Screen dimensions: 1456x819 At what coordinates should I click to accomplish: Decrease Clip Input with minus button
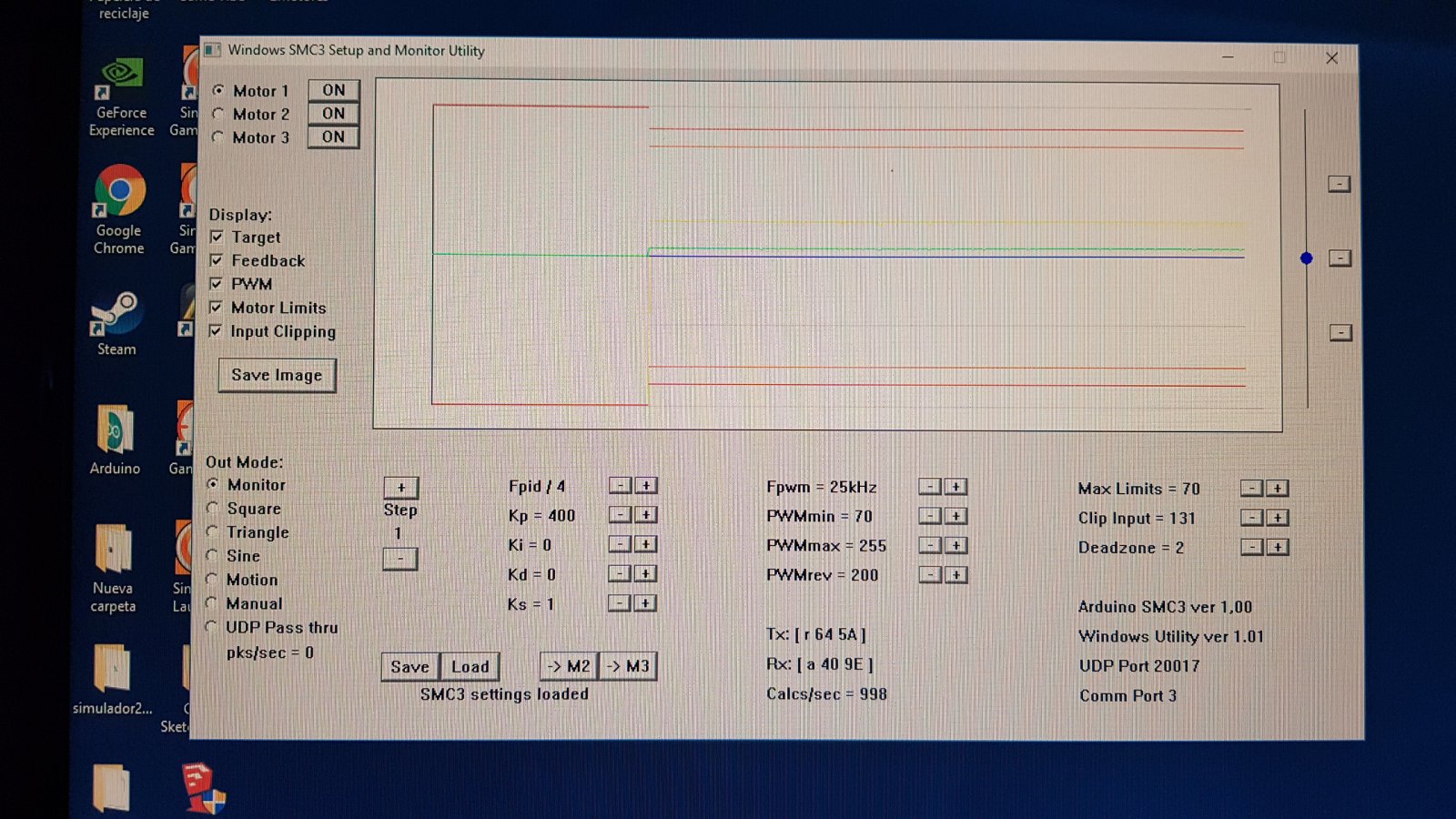[1252, 518]
